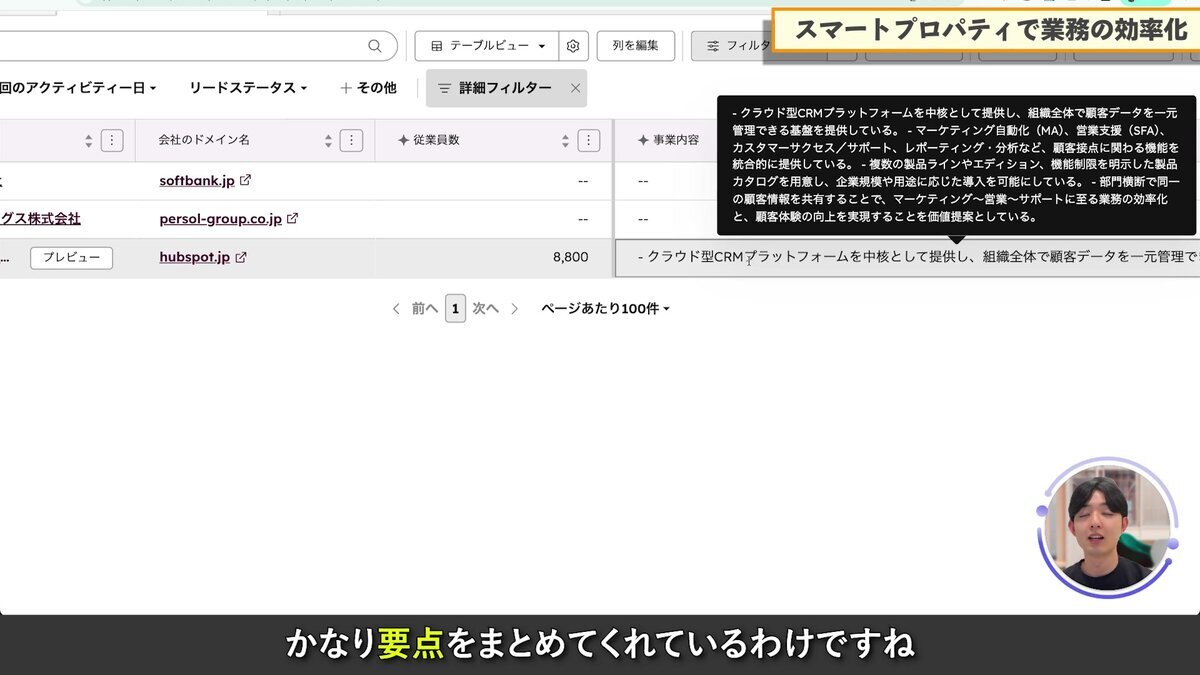Click the external link icon beside hubspot.jp
The width and height of the screenshot is (1200, 675).
click(x=243, y=256)
